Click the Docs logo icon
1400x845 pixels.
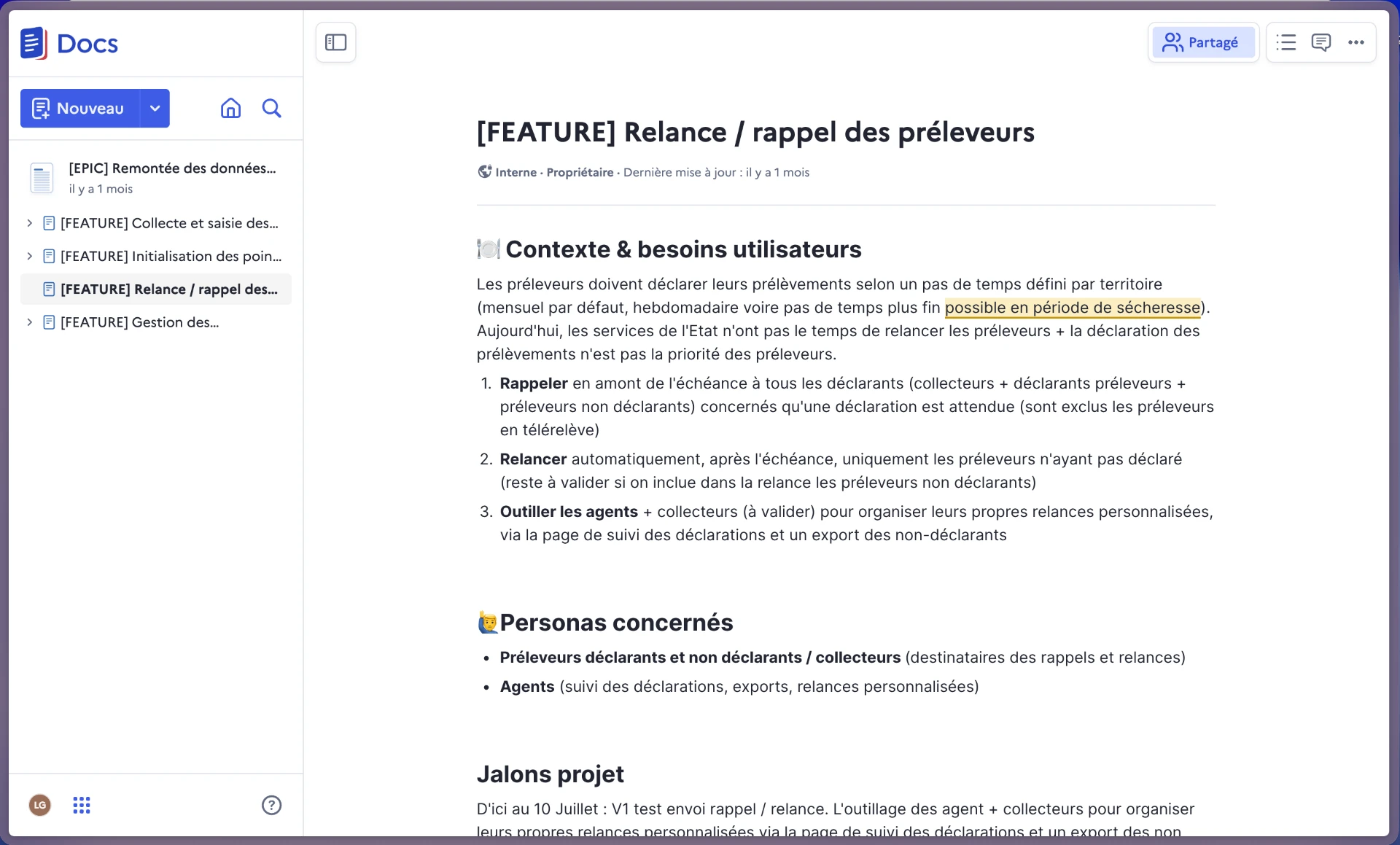(x=34, y=44)
